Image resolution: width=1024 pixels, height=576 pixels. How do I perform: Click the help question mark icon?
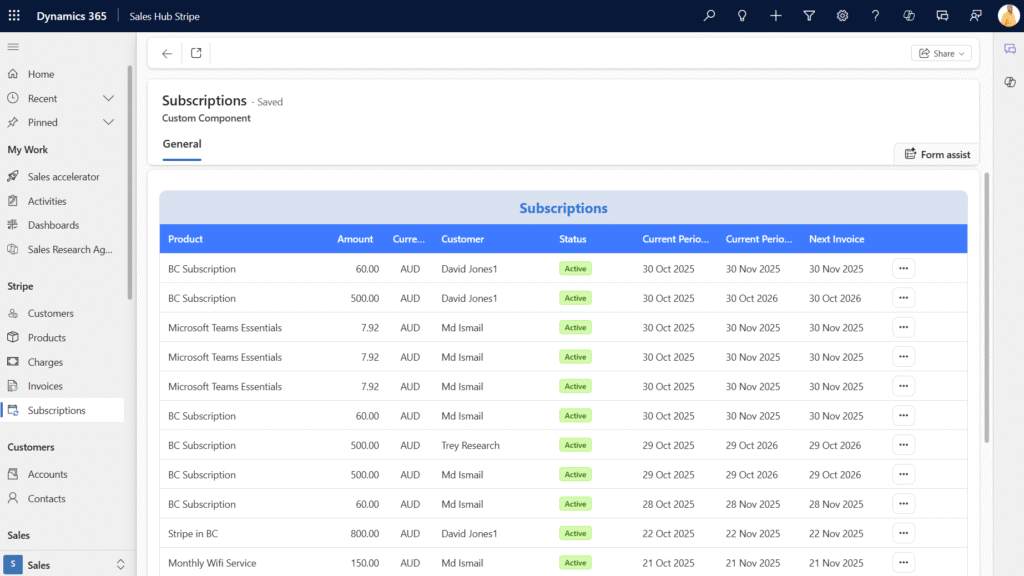876,16
